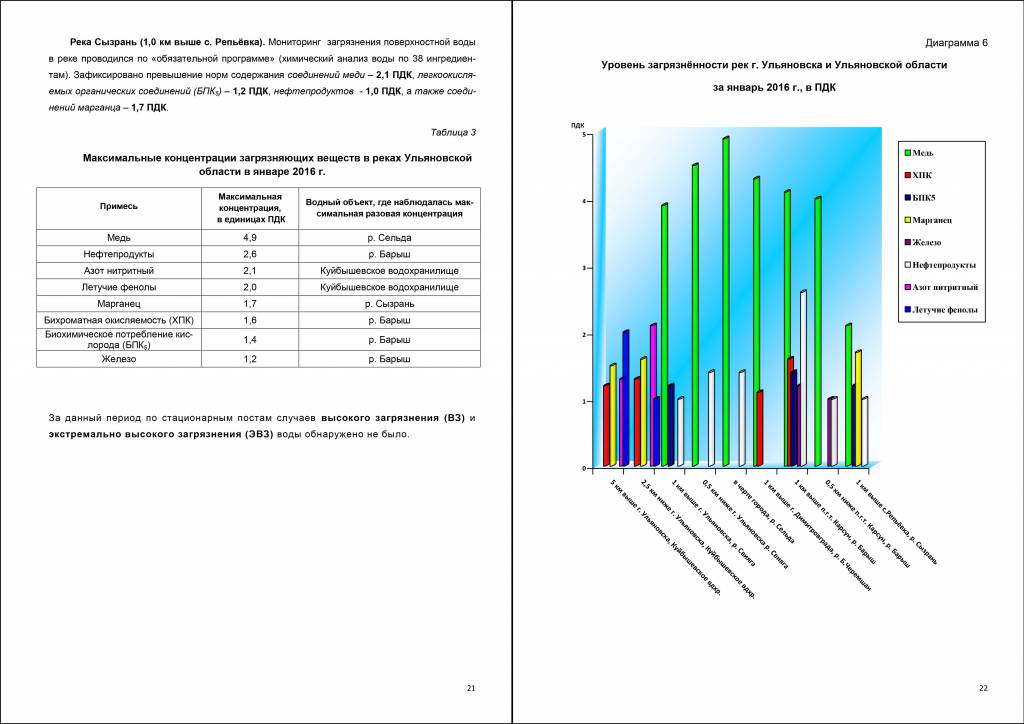Select the table cell 'р. Сельда'
This screenshot has height=724, width=1024.
pyautogui.click(x=389, y=238)
